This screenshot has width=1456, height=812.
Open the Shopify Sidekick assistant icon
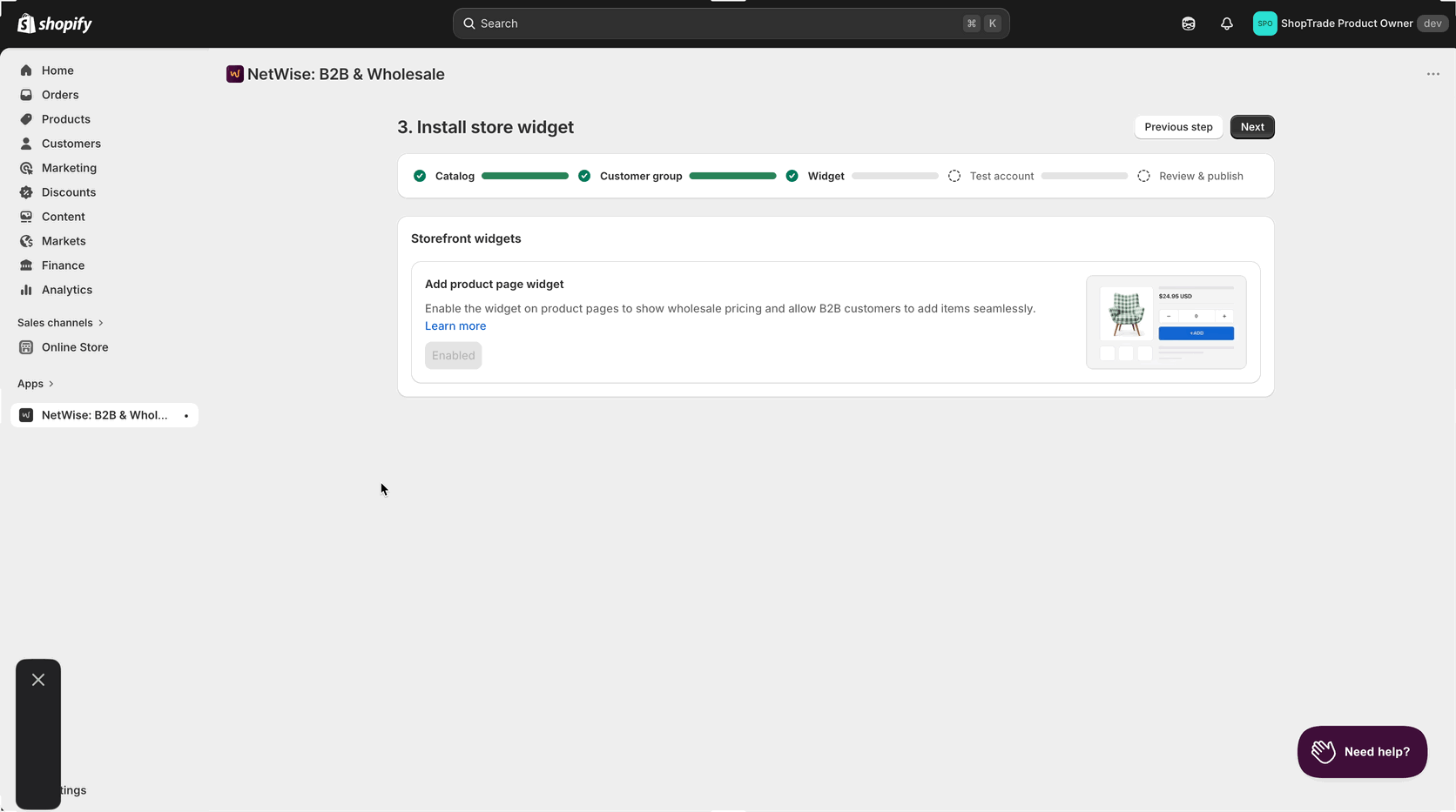click(x=1189, y=23)
